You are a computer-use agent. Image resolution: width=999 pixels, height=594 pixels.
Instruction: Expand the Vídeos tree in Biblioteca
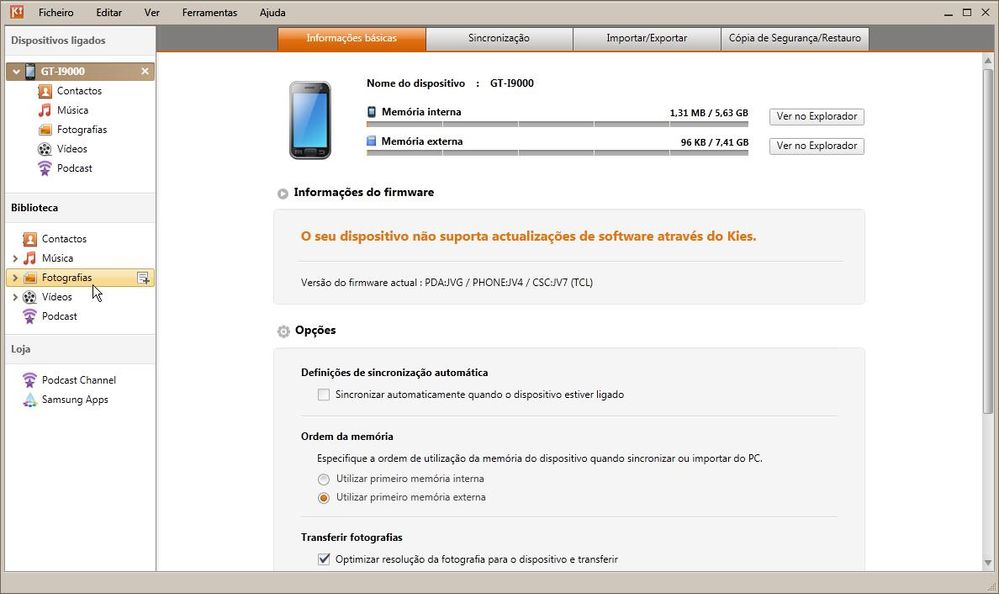[17, 296]
